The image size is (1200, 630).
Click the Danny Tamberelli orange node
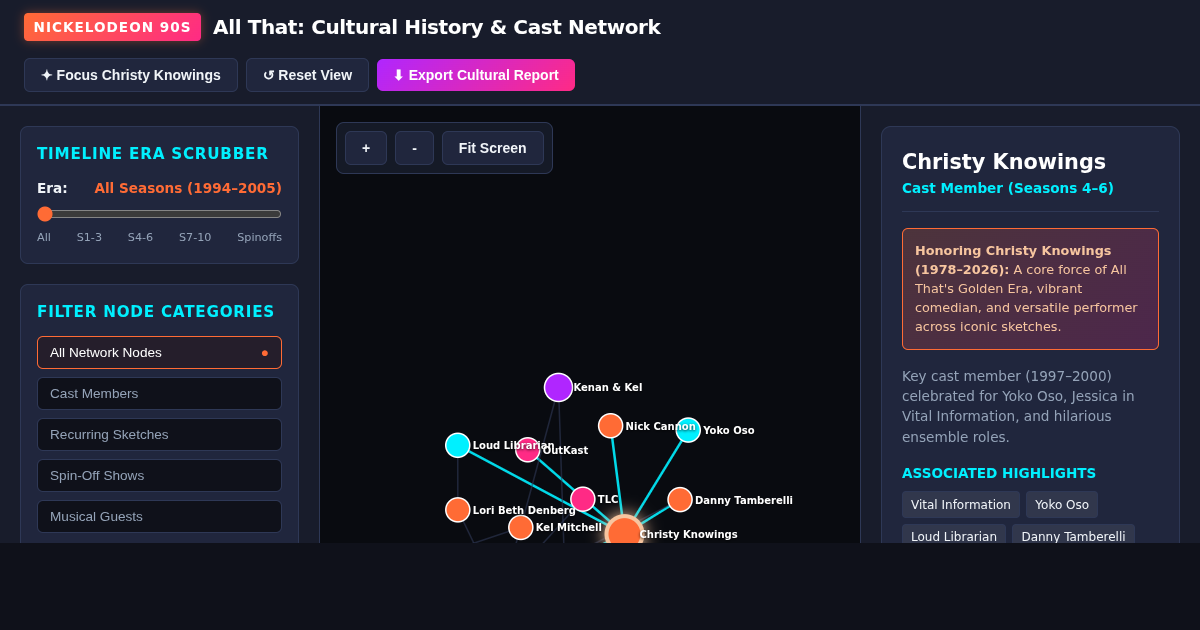[680, 499]
